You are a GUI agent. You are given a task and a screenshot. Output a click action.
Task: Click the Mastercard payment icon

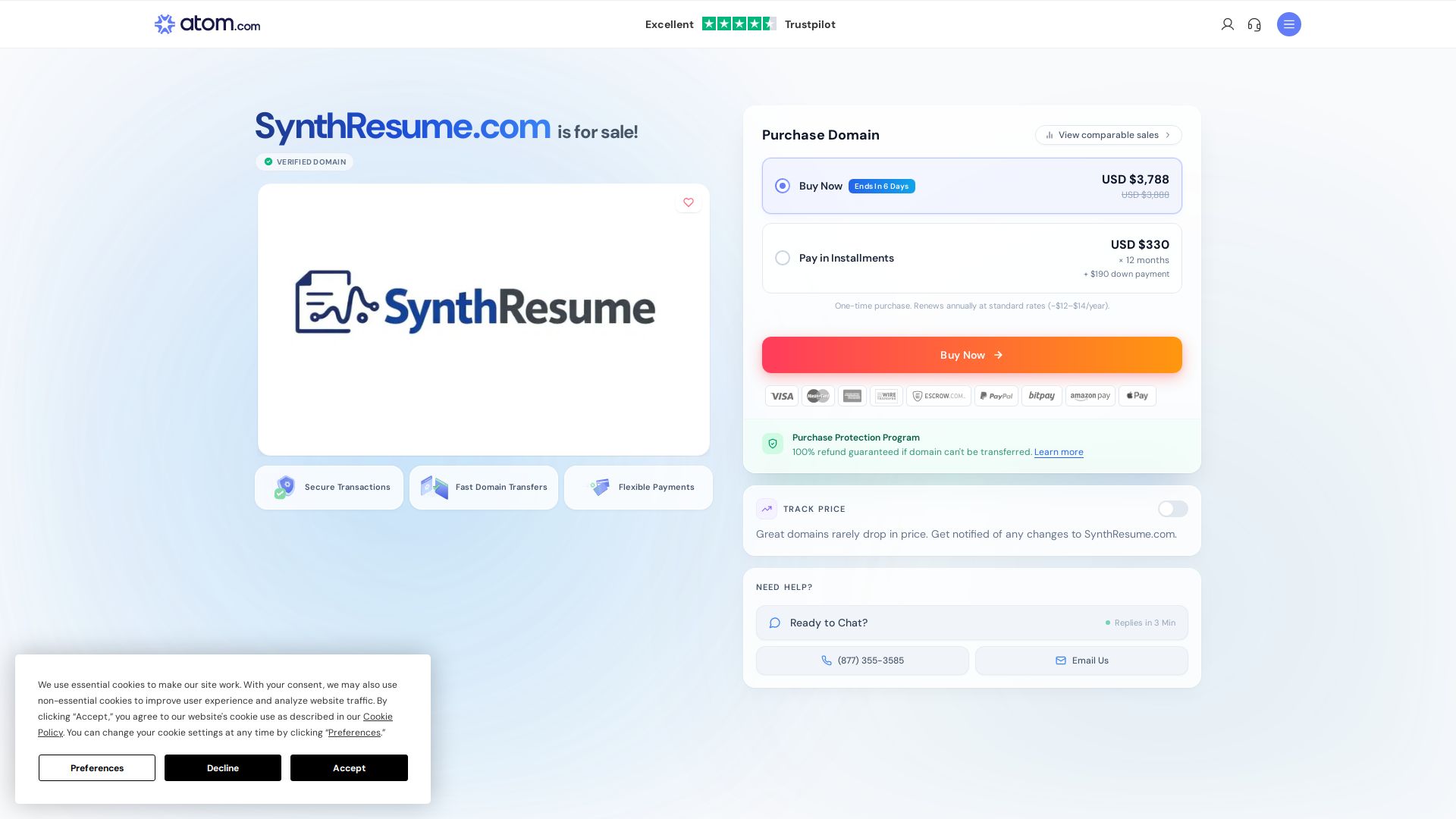[x=818, y=396]
